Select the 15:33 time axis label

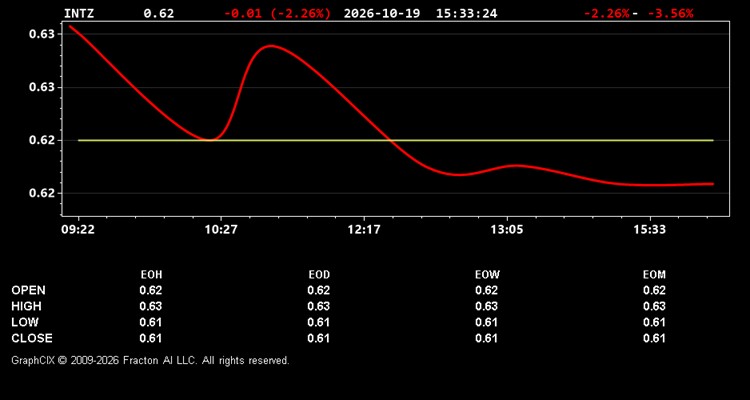tap(650, 230)
